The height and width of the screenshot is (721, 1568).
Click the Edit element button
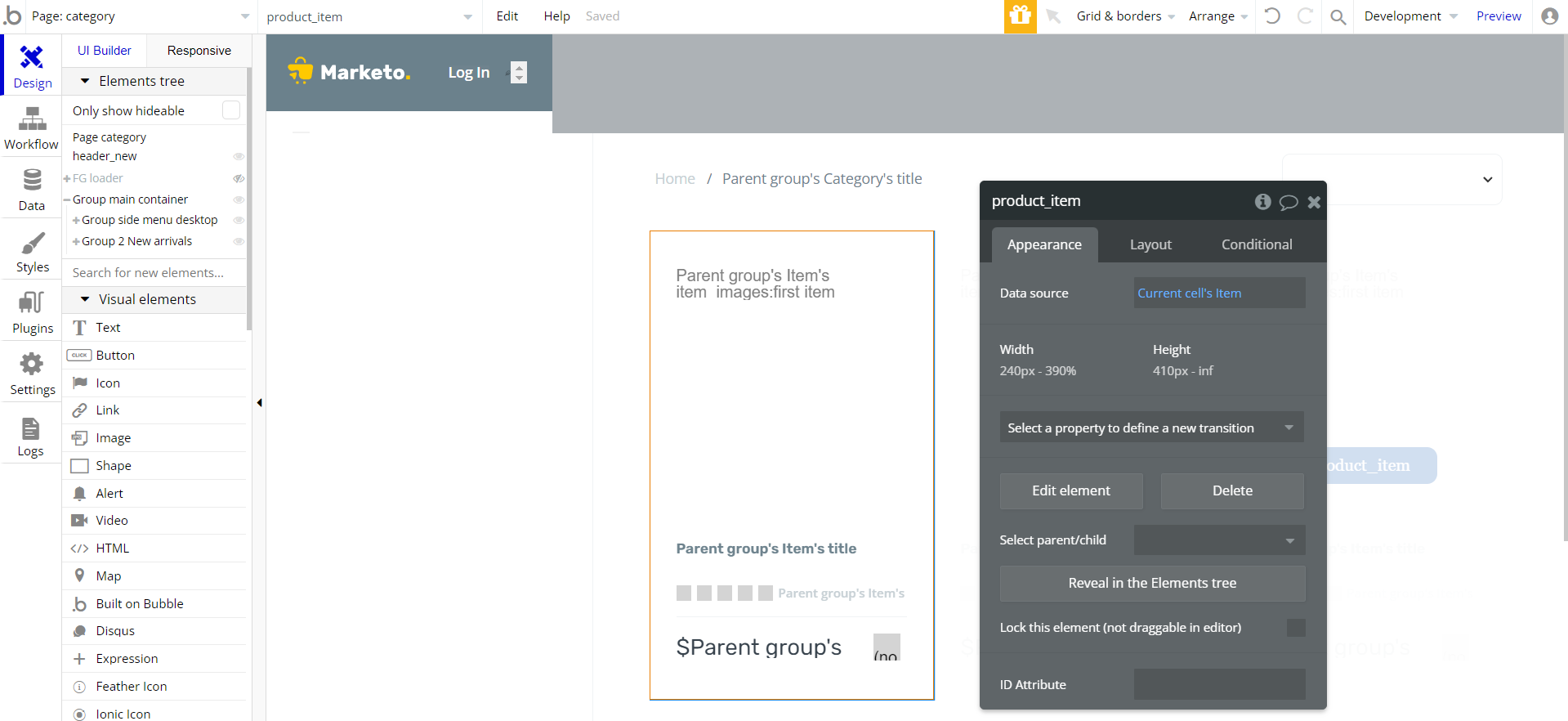[1071, 491]
